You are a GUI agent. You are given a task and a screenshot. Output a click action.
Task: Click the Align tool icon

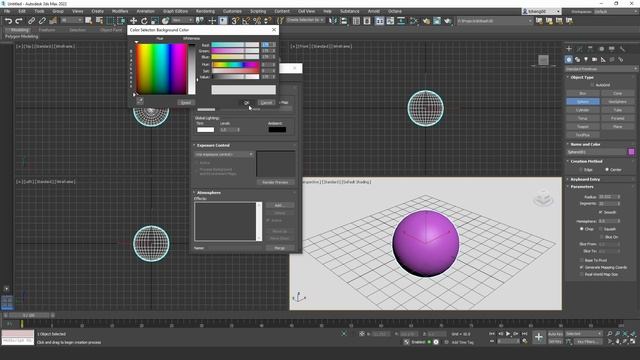(x=344, y=20)
